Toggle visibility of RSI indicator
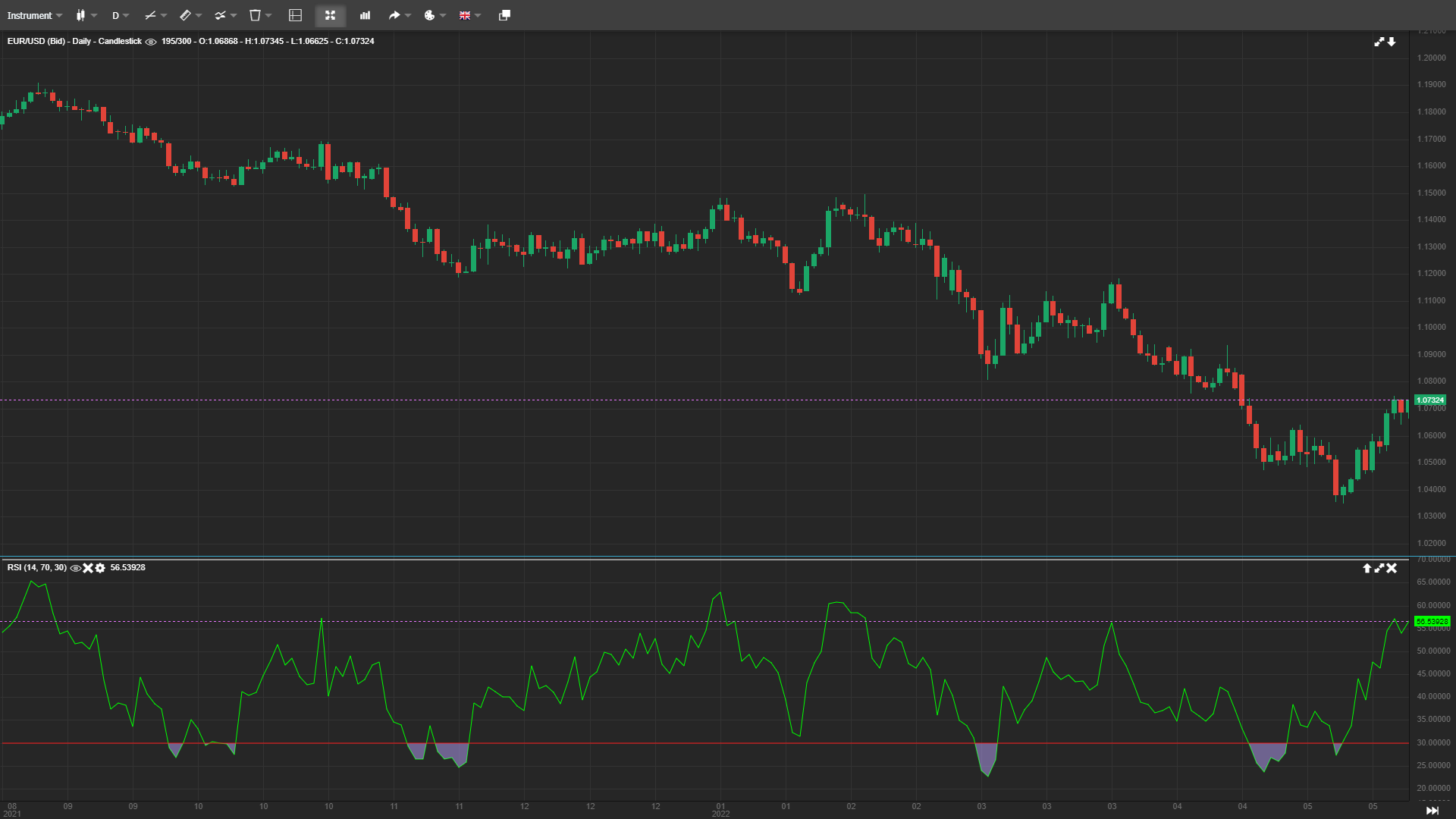This screenshot has height=819, width=1456. point(75,568)
